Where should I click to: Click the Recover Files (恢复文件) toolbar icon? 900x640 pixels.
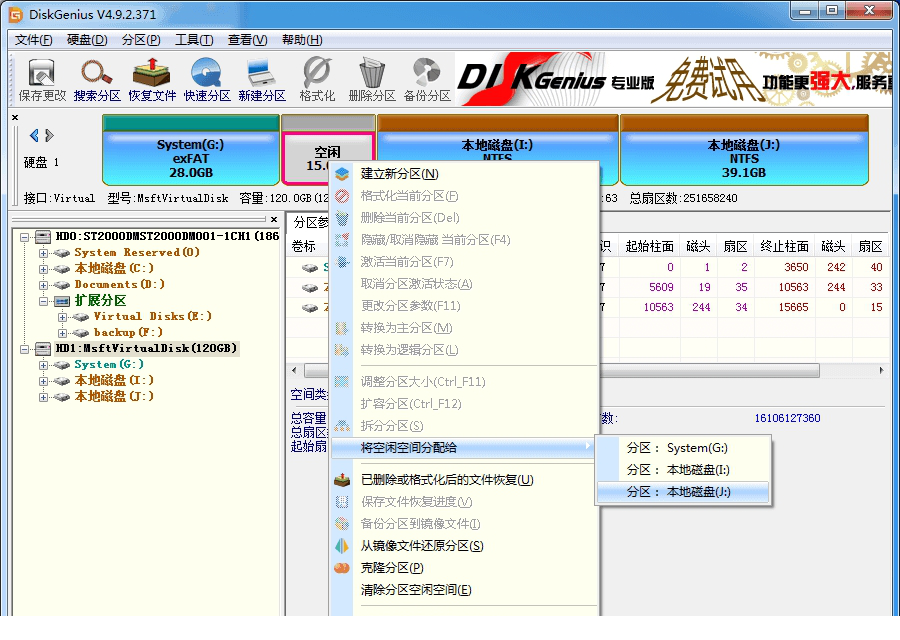[152, 80]
